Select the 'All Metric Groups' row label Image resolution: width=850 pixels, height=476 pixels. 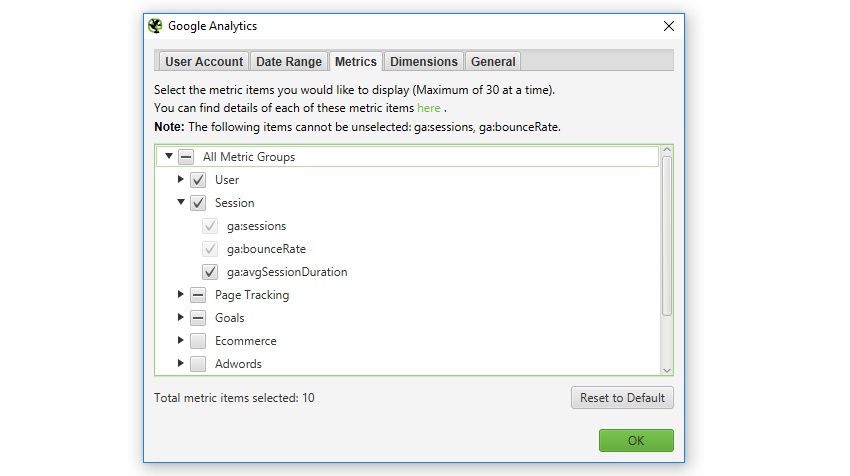pos(249,157)
